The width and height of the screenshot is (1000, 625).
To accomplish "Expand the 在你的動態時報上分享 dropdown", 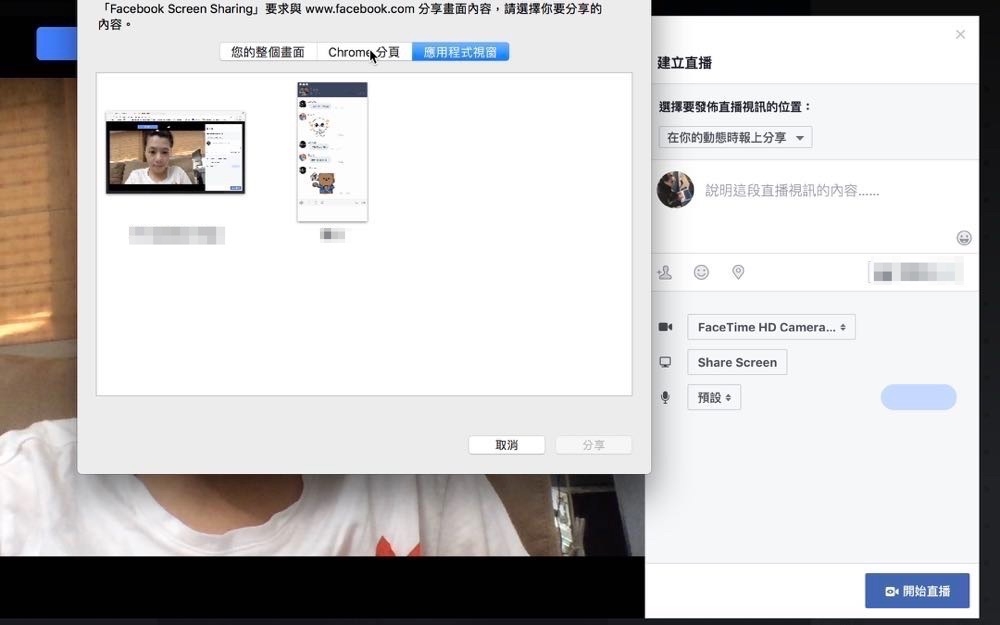I will coord(735,138).
